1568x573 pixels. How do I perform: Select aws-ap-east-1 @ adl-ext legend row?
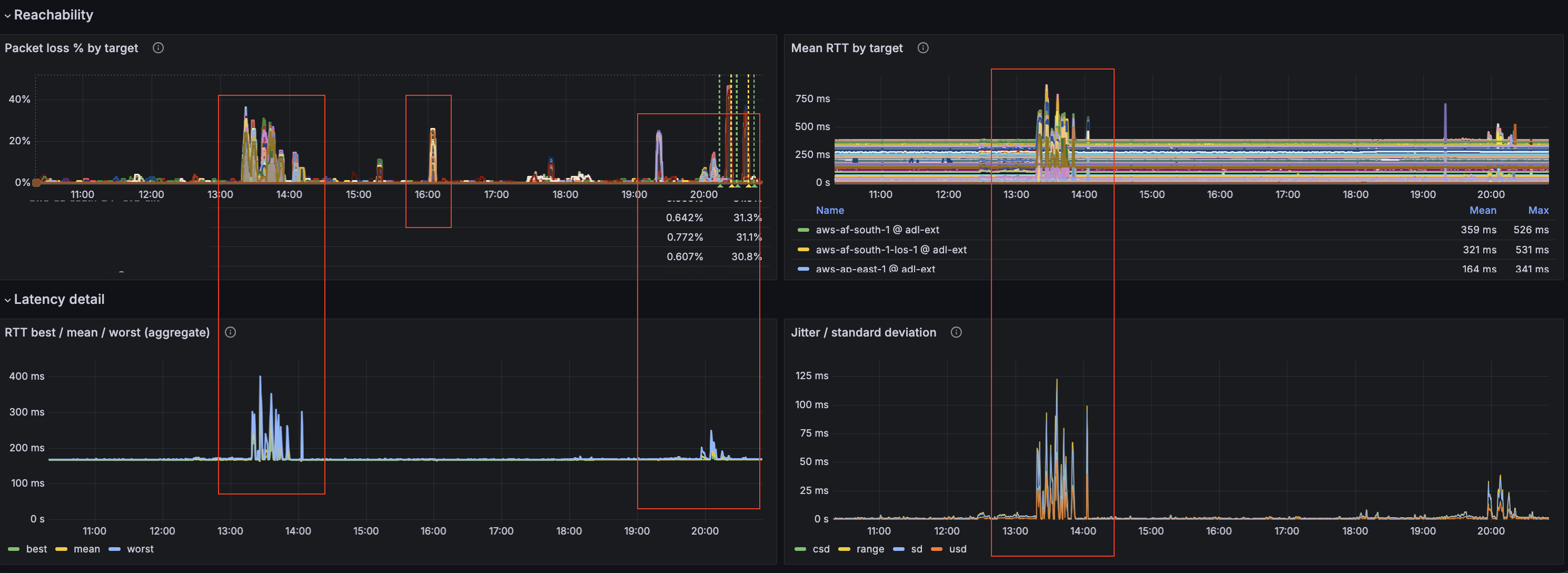coord(875,269)
